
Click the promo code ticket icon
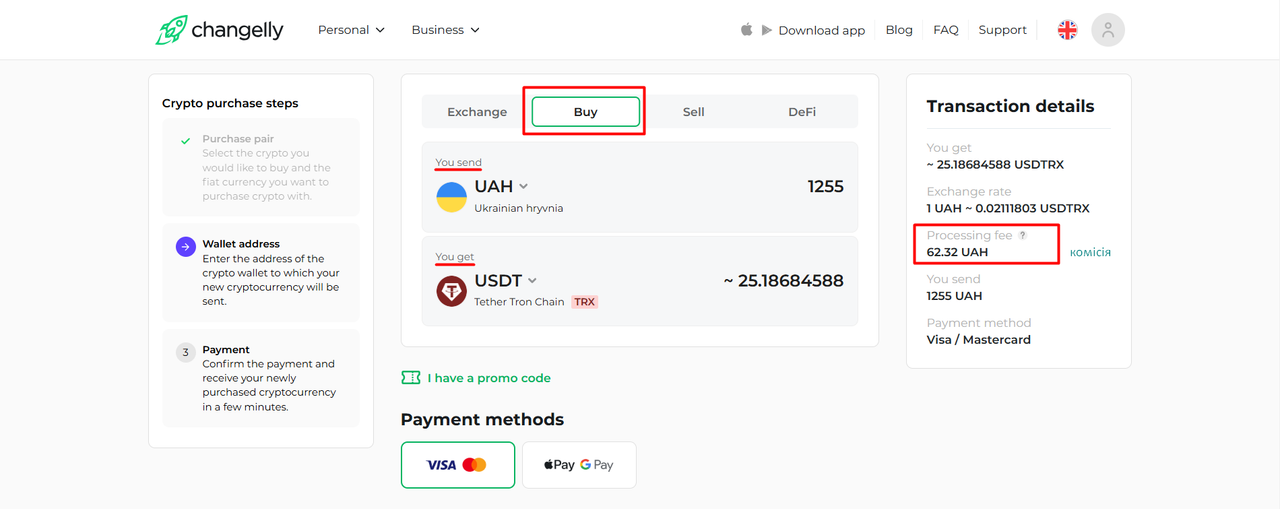coord(410,378)
